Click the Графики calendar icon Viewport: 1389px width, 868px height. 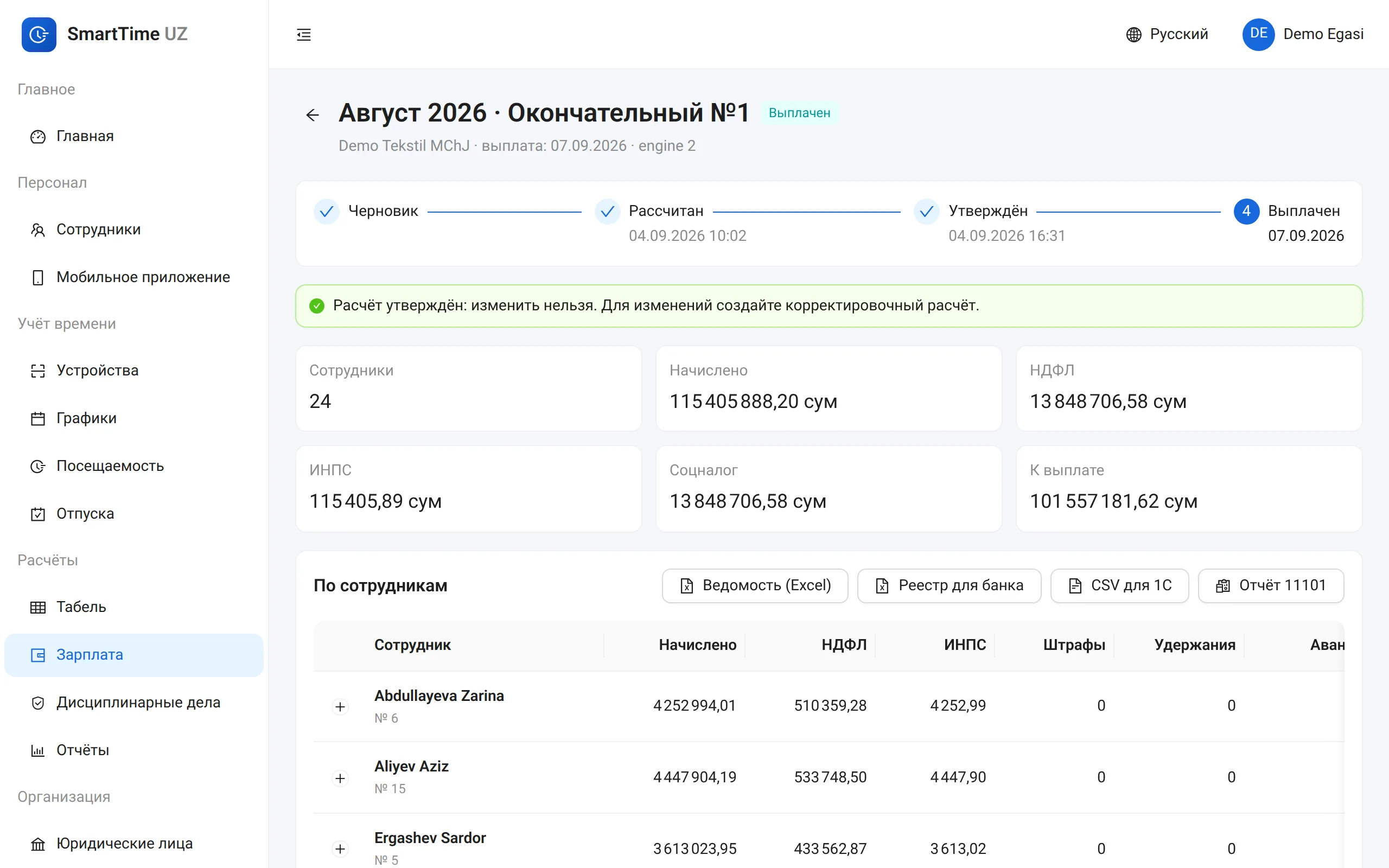click(x=38, y=418)
